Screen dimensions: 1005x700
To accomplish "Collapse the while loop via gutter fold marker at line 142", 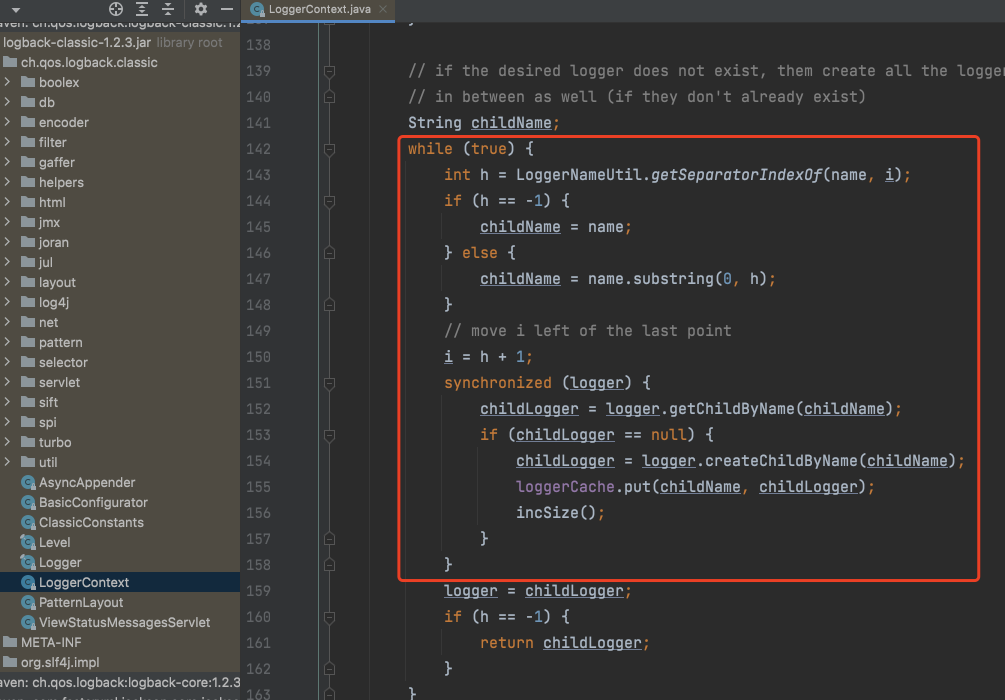I will click(329, 149).
